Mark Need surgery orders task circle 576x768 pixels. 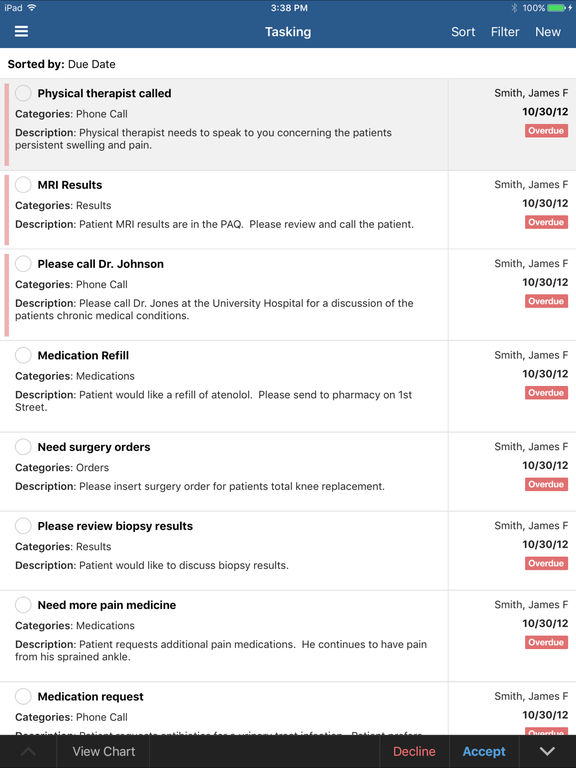tap(23, 446)
